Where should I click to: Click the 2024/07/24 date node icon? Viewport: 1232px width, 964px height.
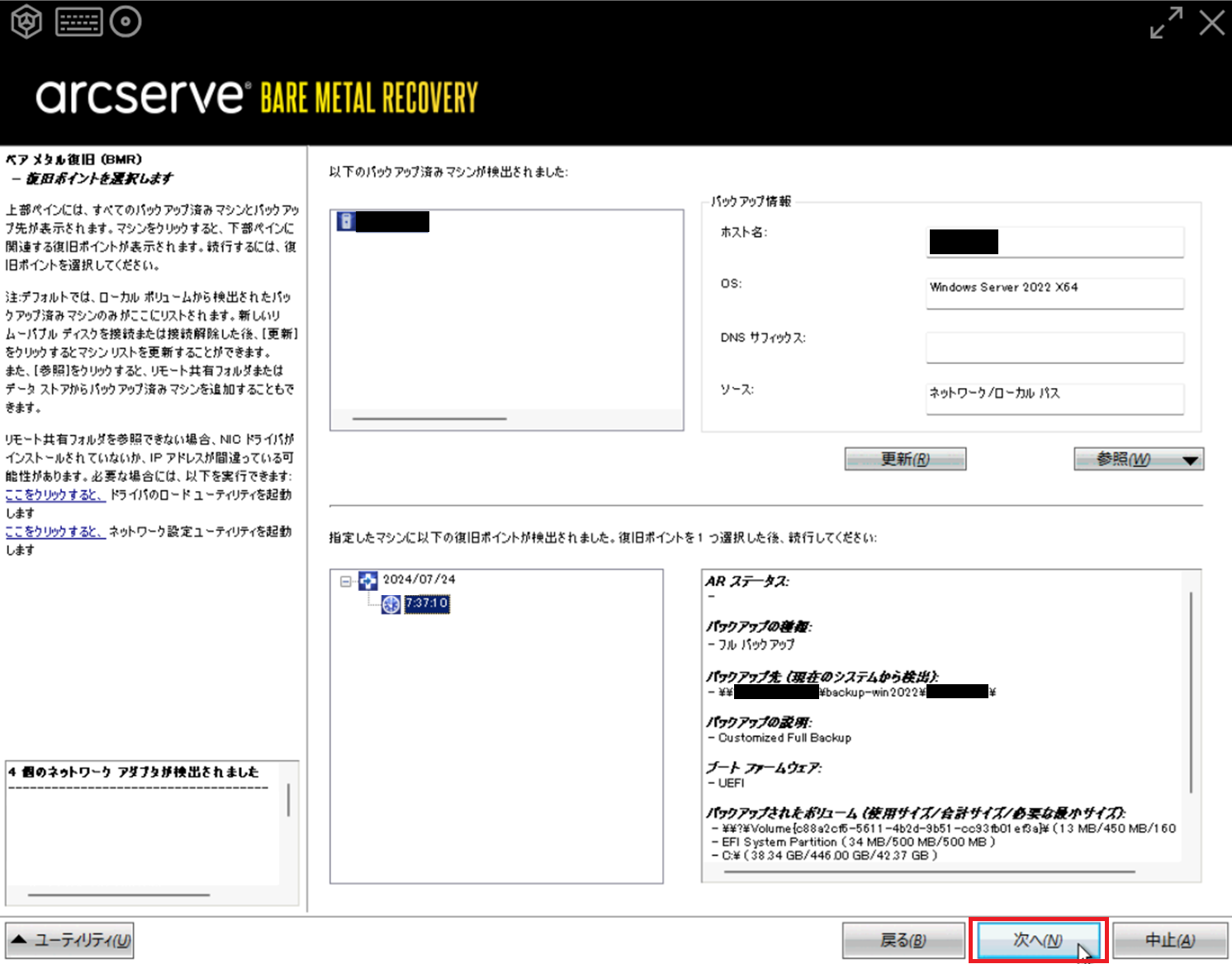pos(368,580)
